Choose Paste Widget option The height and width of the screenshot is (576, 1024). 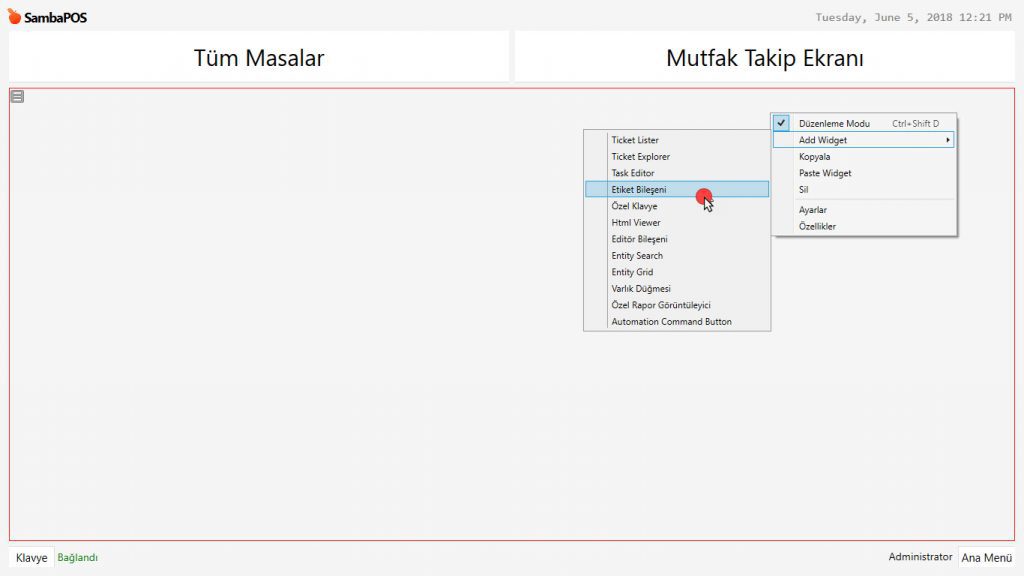click(x=825, y=173)
